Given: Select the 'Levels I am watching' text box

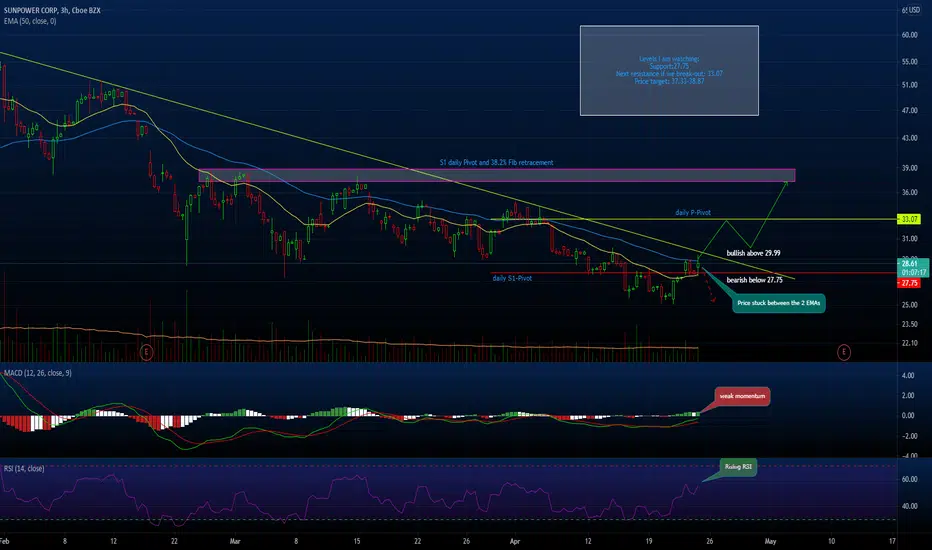Looking at the screenshot, I should click(669, 70).
